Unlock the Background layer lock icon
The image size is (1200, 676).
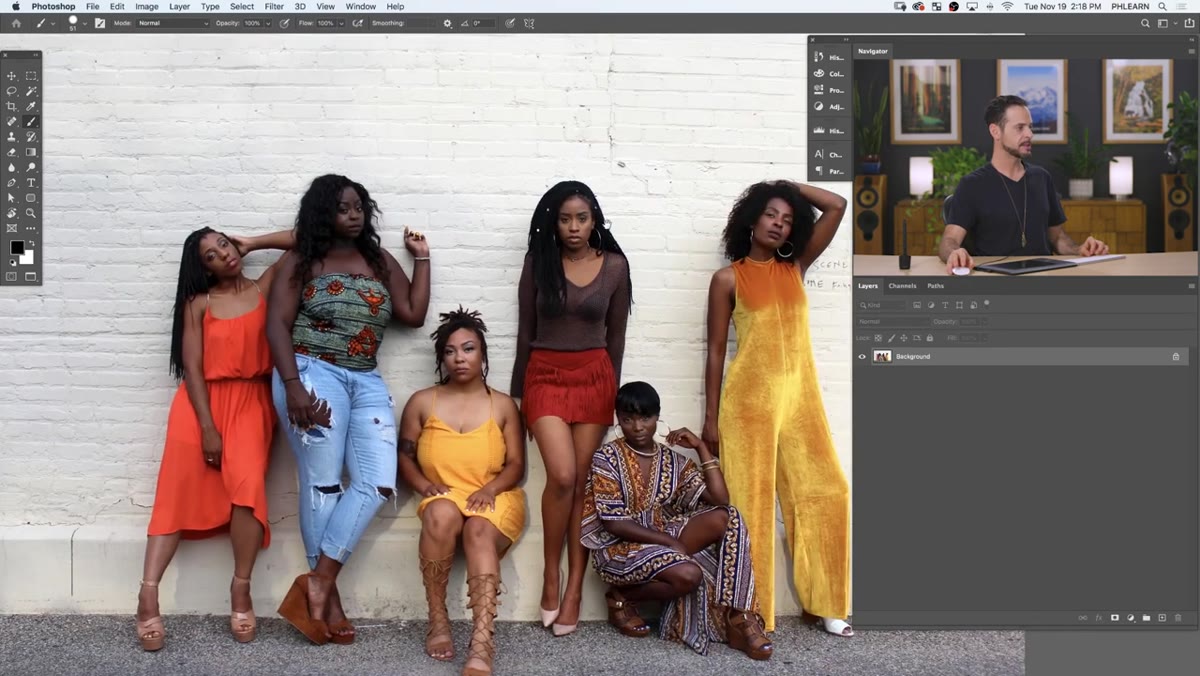point(1176,356)
